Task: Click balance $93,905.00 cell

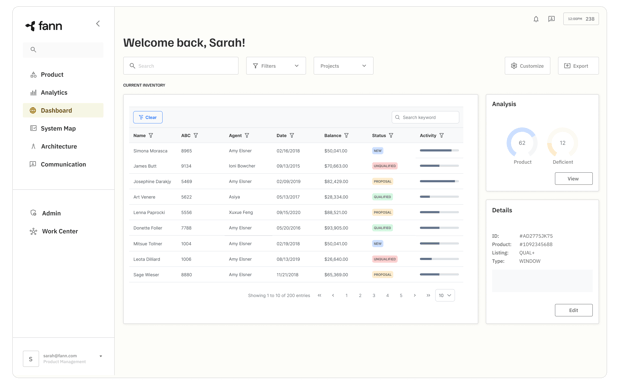Action: [x=336, y=228]
